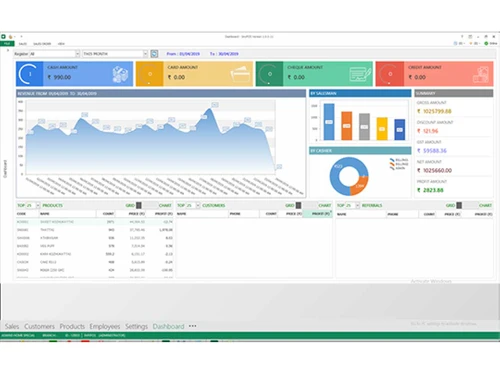Go to Employees in bottom navigation
Image resolution: width=500 pixels, height=375 pixels.
click(x=105, y=326)
